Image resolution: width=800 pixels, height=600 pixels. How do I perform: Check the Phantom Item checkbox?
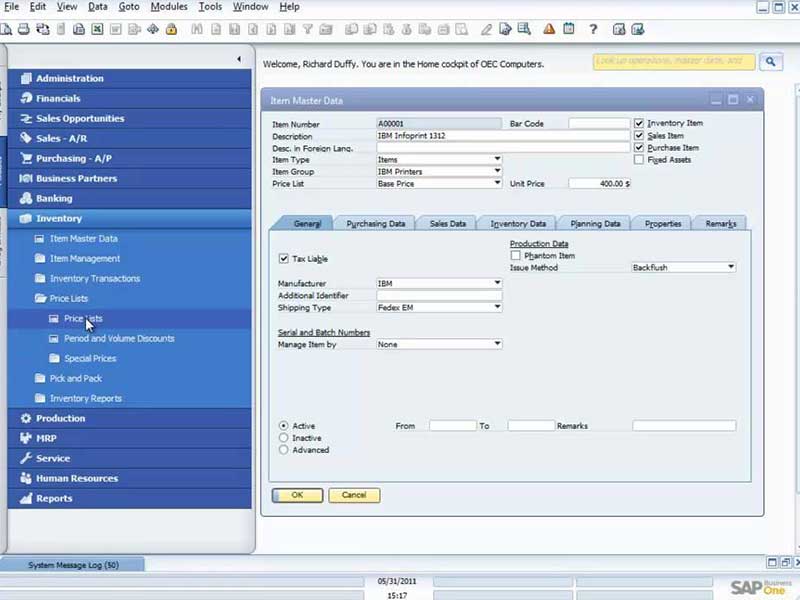(517, 255)
